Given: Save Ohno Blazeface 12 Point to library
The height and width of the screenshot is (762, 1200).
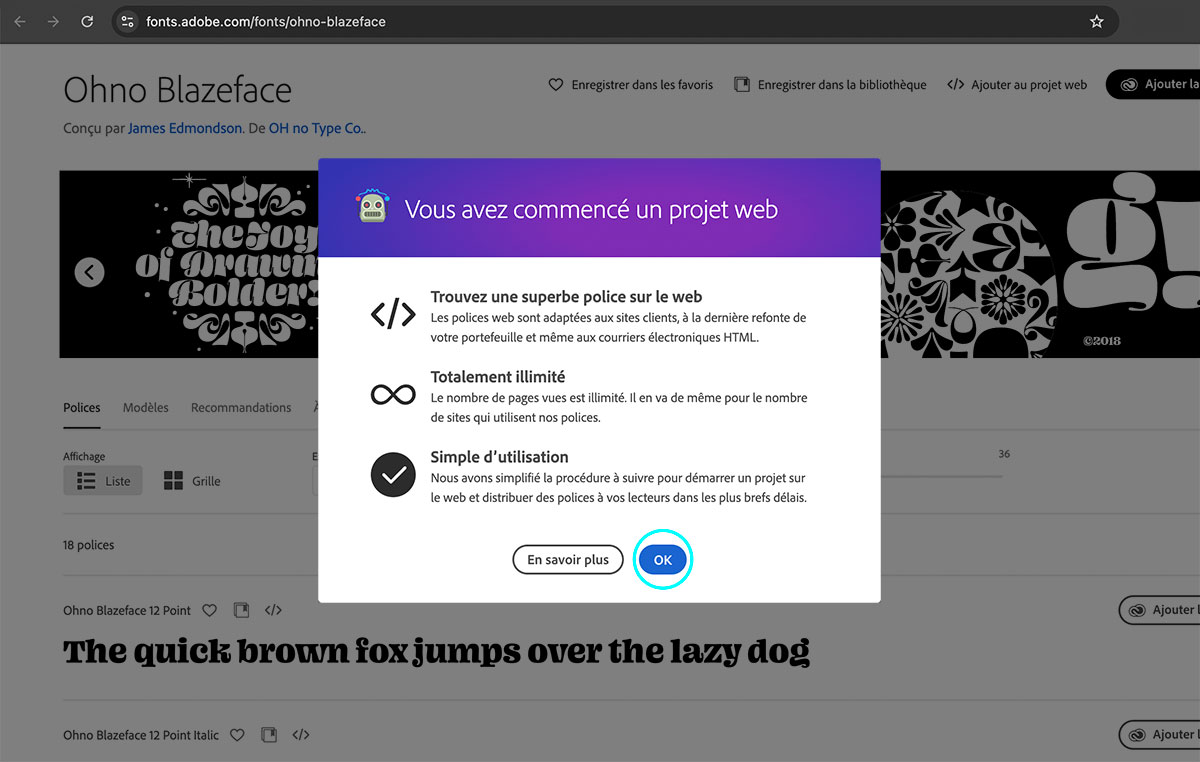Looking at the screenshot, I should click(x=241, y=610).
